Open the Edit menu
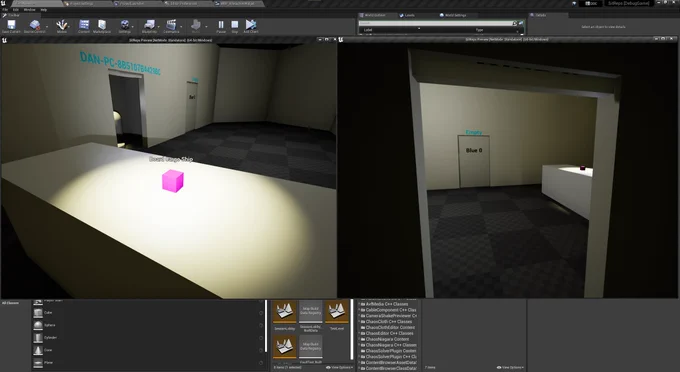Screen dimensions: 680x372 16,10
